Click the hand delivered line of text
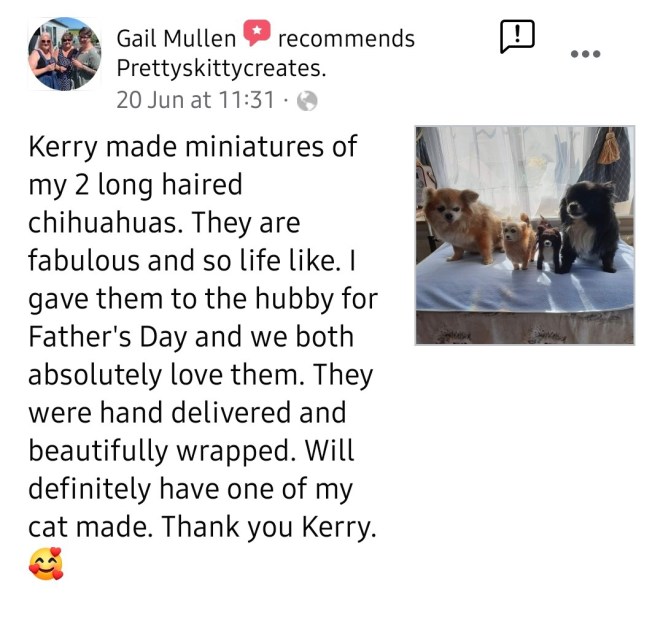 point(187,412)
